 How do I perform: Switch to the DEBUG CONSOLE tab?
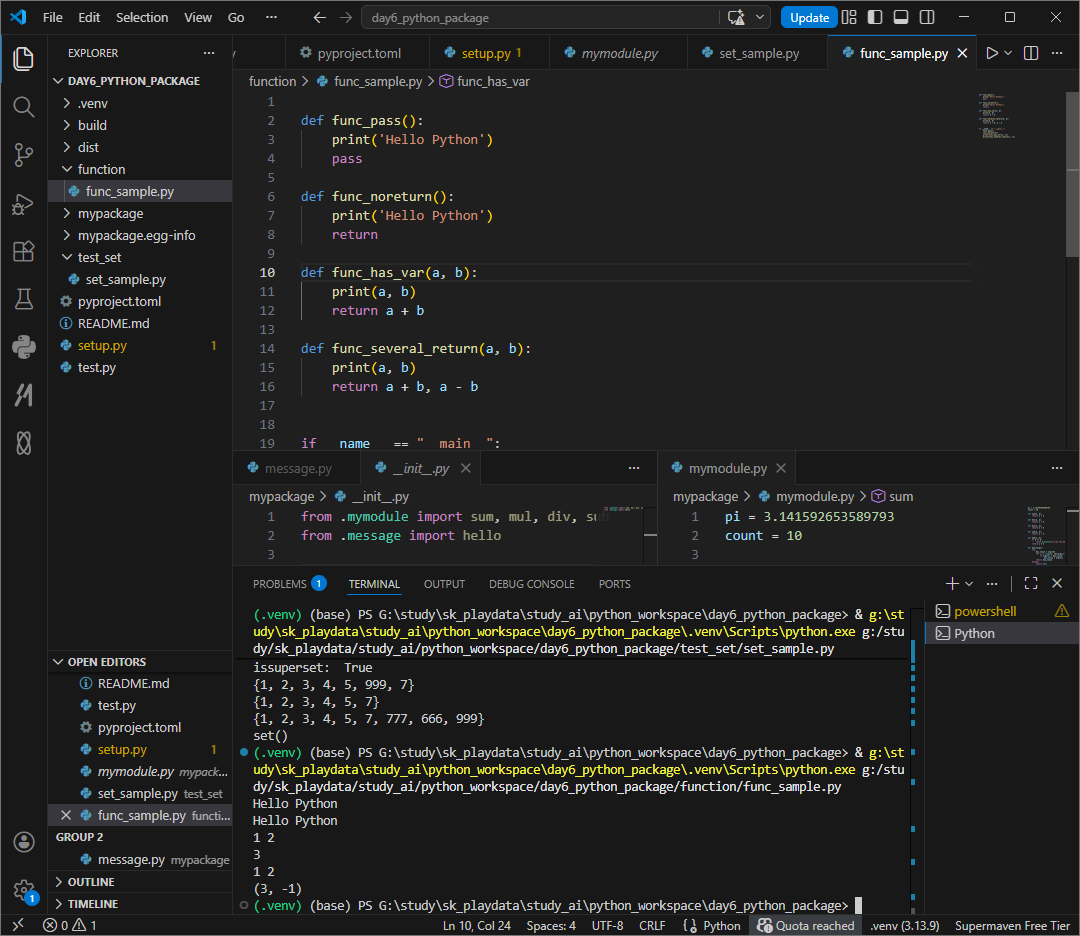(531, 584)
